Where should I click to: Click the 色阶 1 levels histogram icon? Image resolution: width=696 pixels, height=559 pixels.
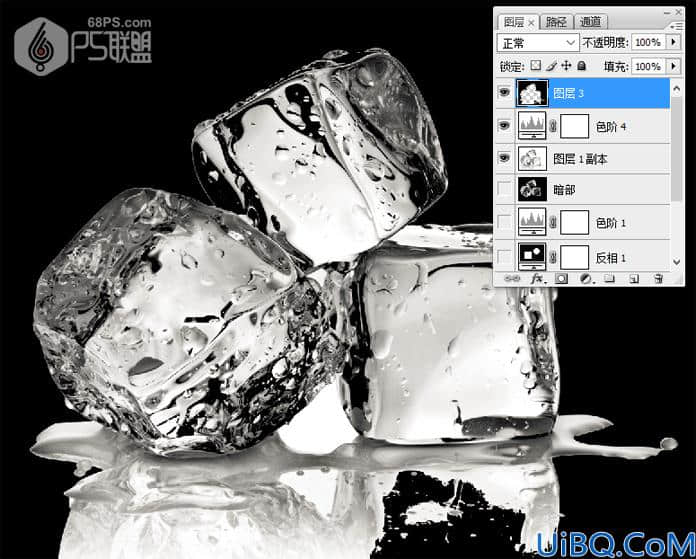pos(532,222)
